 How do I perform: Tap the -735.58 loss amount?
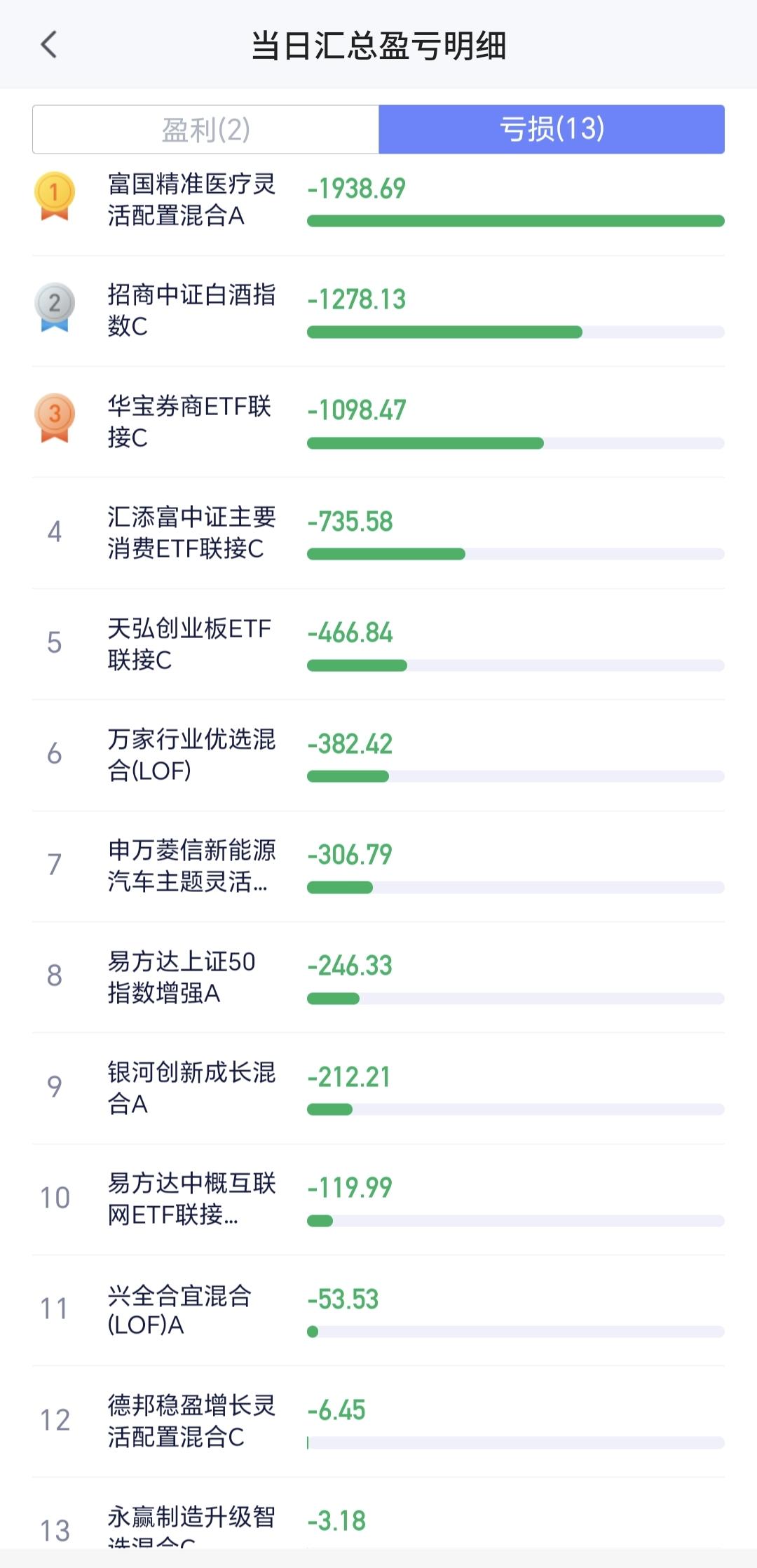coord(350,522)
